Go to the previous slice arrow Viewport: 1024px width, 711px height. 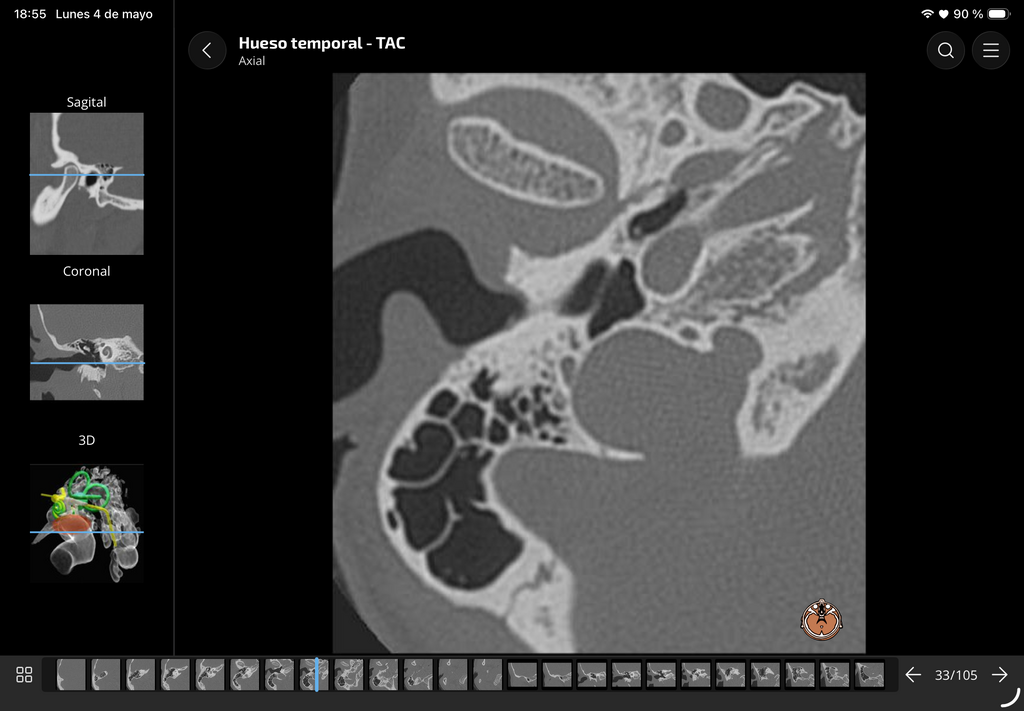point(913,674)
